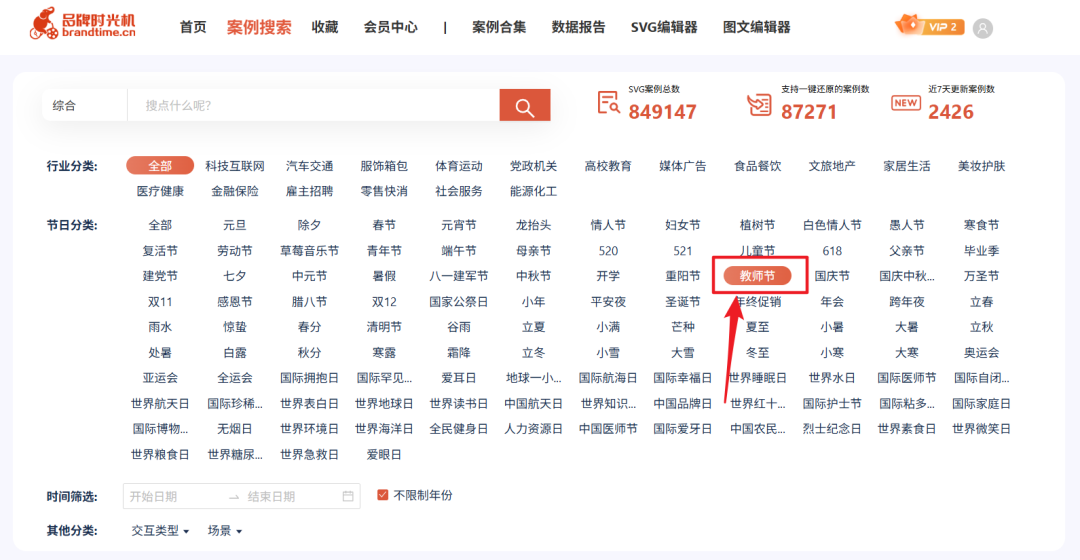Select the 春节 holiday filter

384,225
